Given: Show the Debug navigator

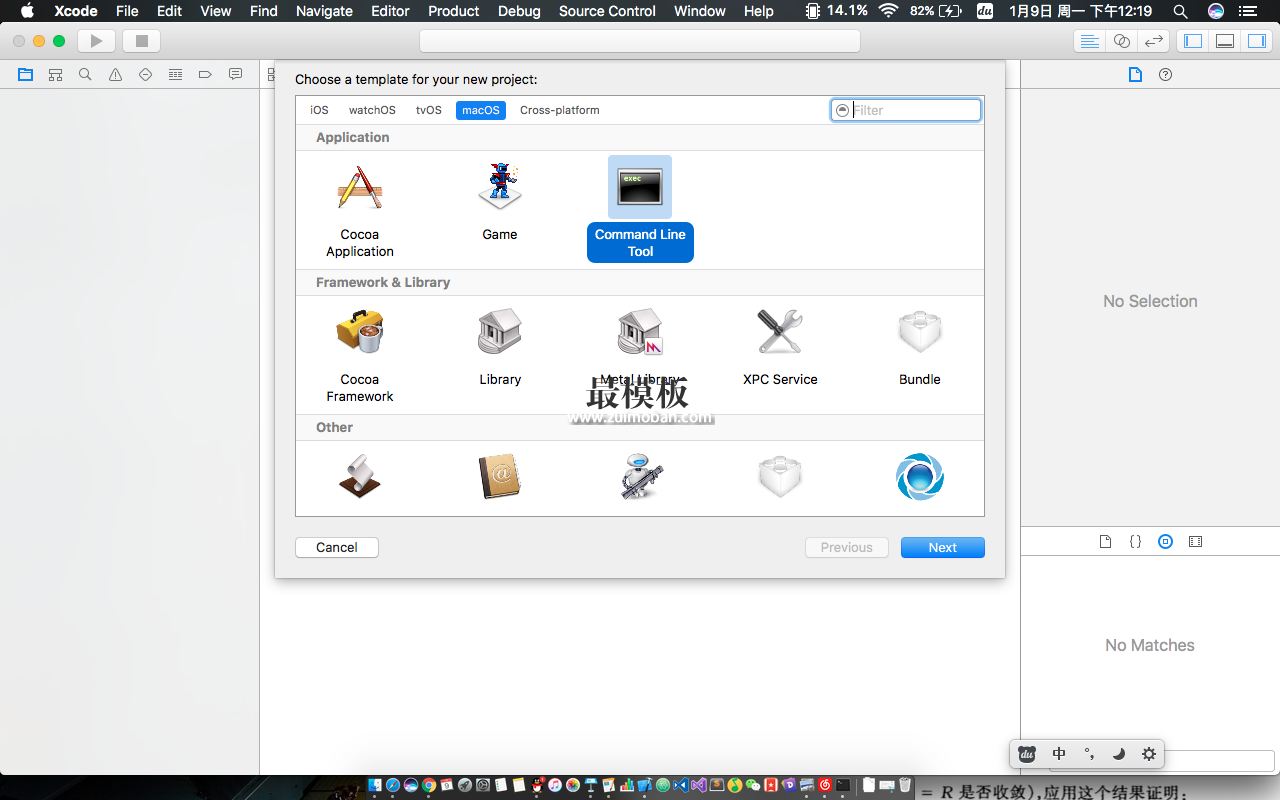Looking at the screenshot, I should pos(175,74).
